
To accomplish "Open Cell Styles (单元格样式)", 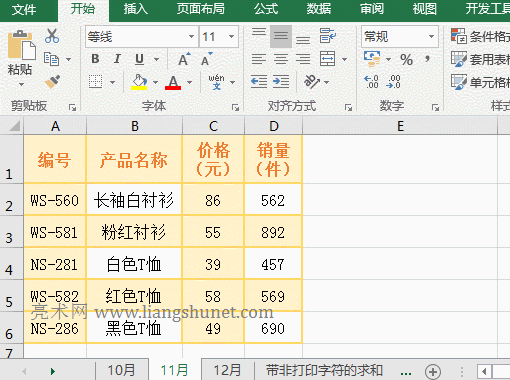I will (480, 82).
